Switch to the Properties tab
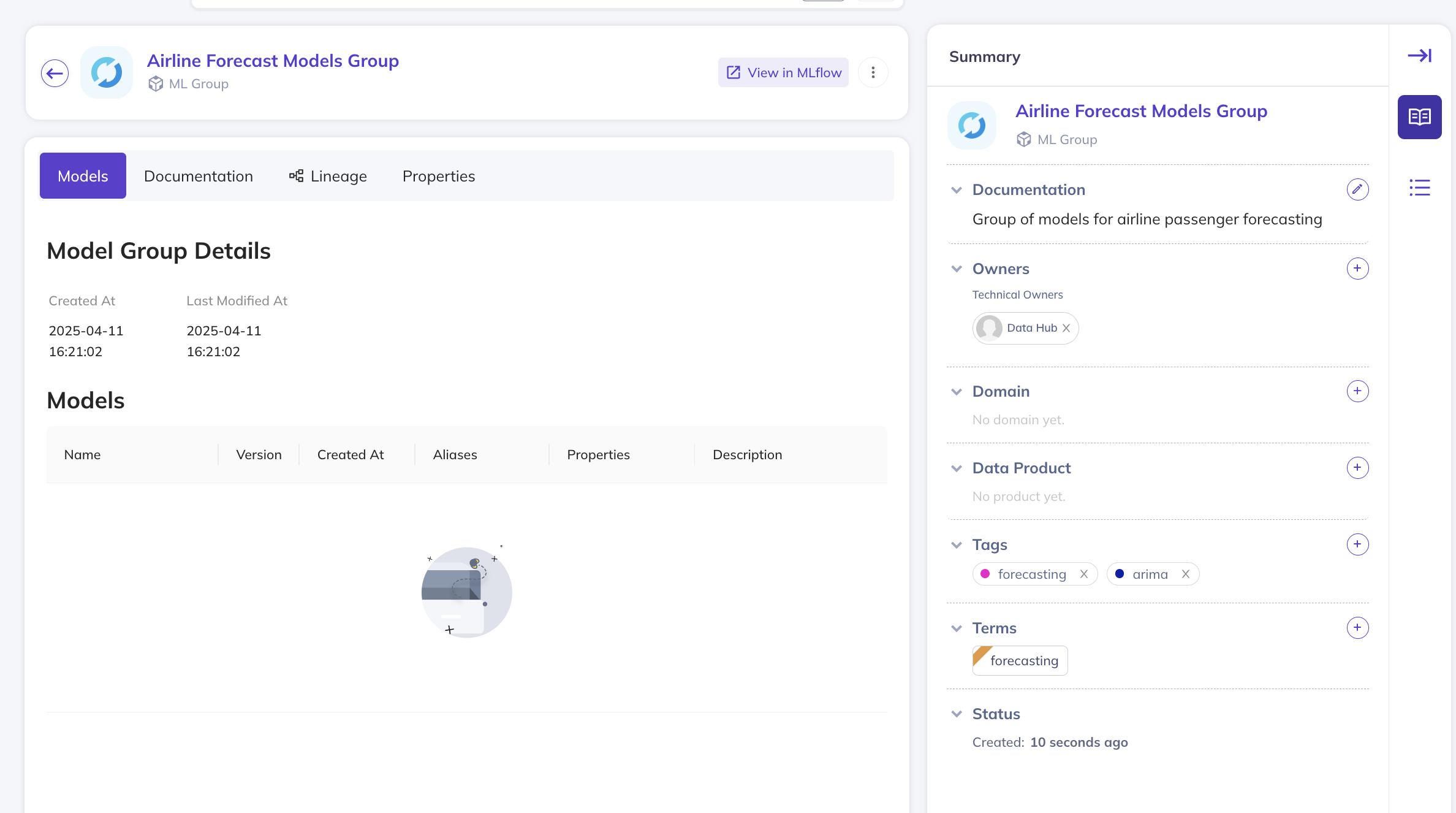Screen dimensions: 1456x813 point(439,176)
